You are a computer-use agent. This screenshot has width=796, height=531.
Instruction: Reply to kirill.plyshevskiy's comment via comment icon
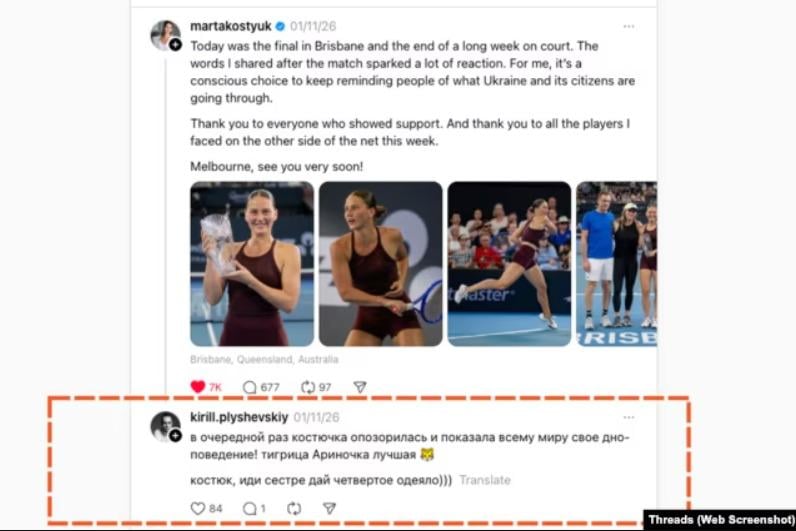[249, 508]
